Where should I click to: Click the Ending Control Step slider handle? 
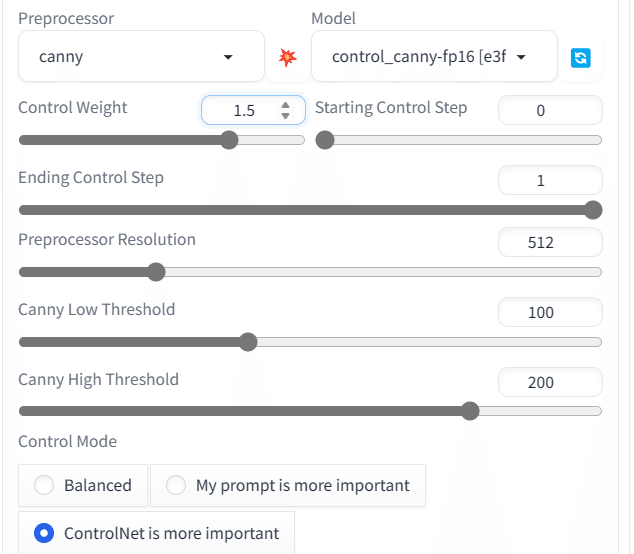tap(593, 210)
